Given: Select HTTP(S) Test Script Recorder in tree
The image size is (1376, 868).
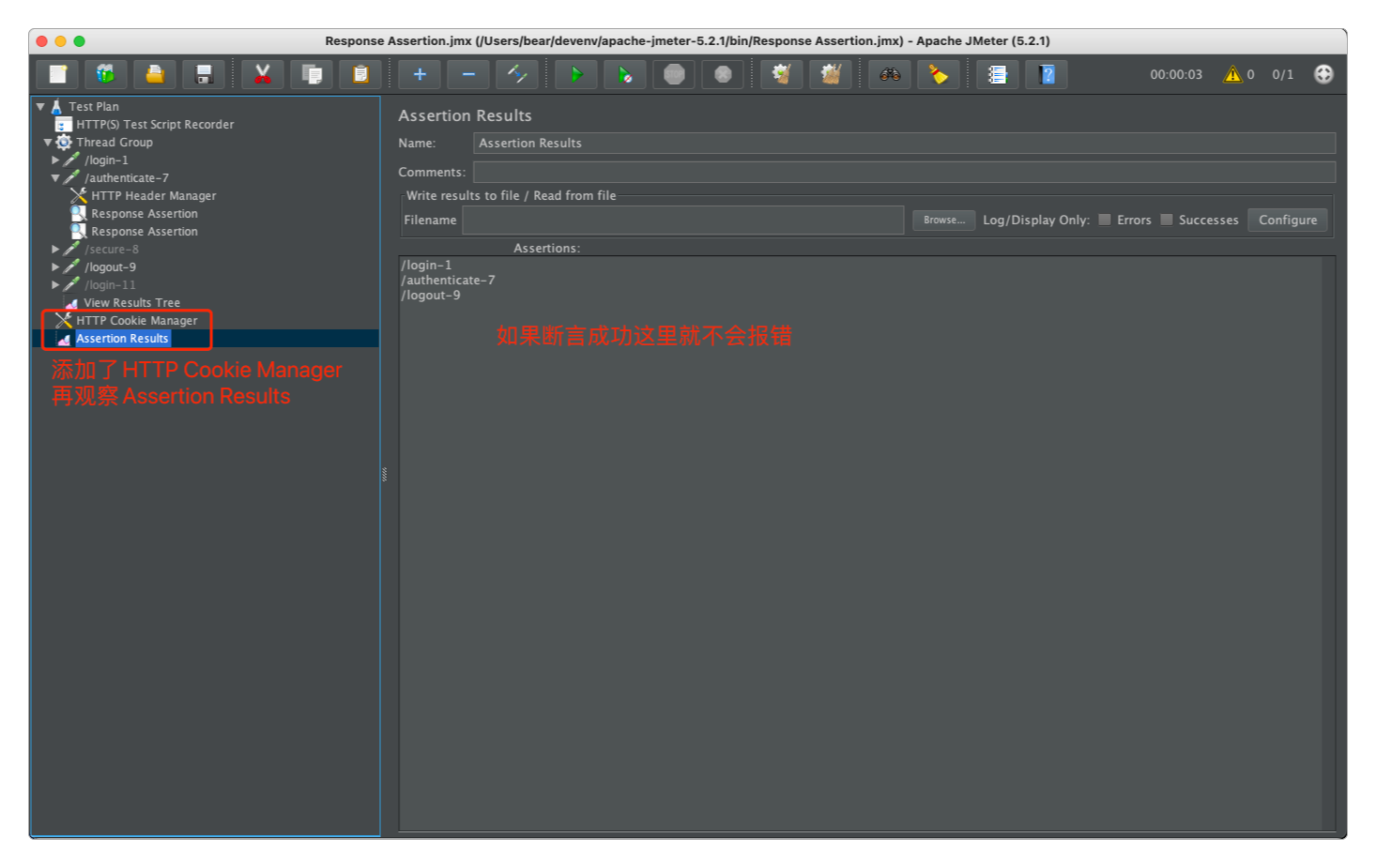Looking at the screenshot, I should pos(155,125).
